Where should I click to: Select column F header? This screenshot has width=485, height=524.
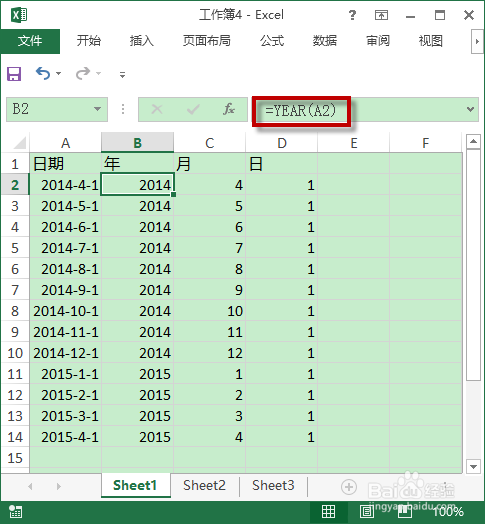pos(426,143)
